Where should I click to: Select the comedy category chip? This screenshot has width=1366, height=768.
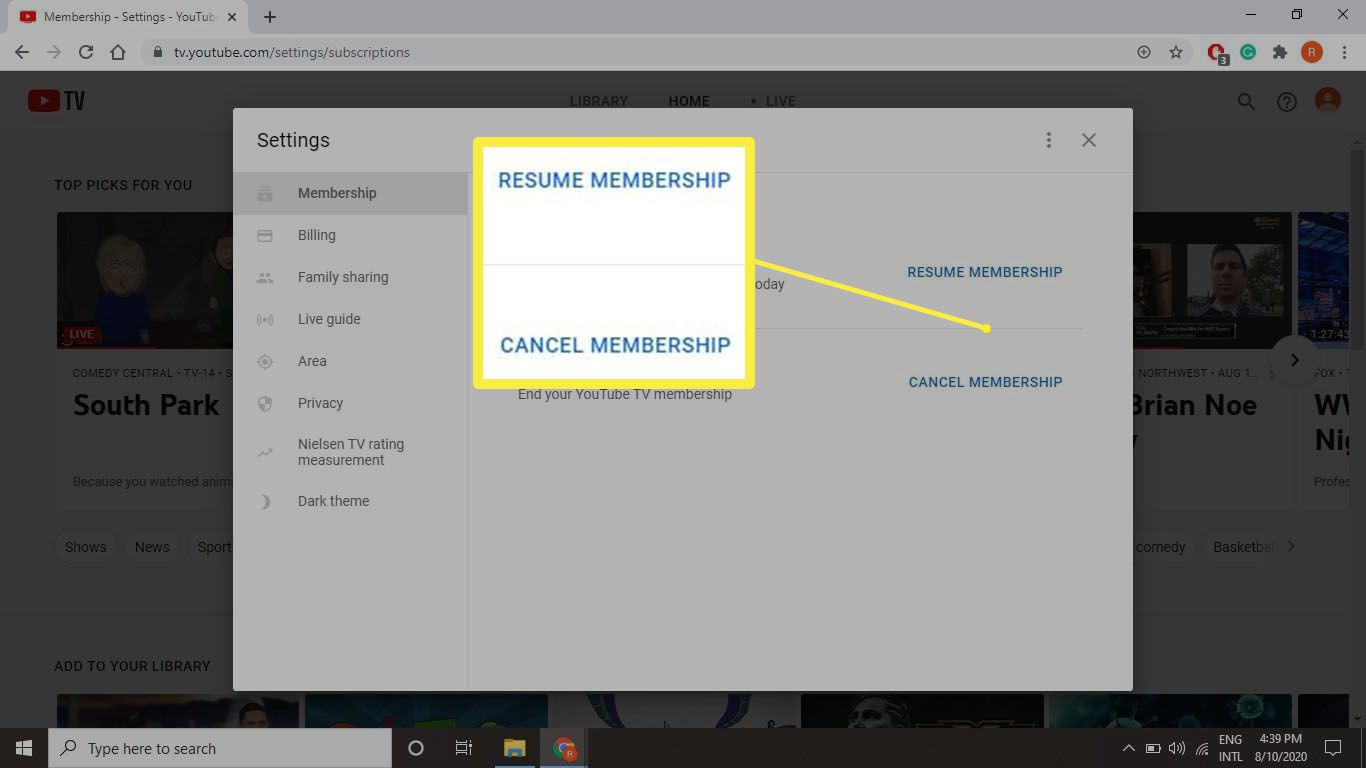coord(1160,547)
